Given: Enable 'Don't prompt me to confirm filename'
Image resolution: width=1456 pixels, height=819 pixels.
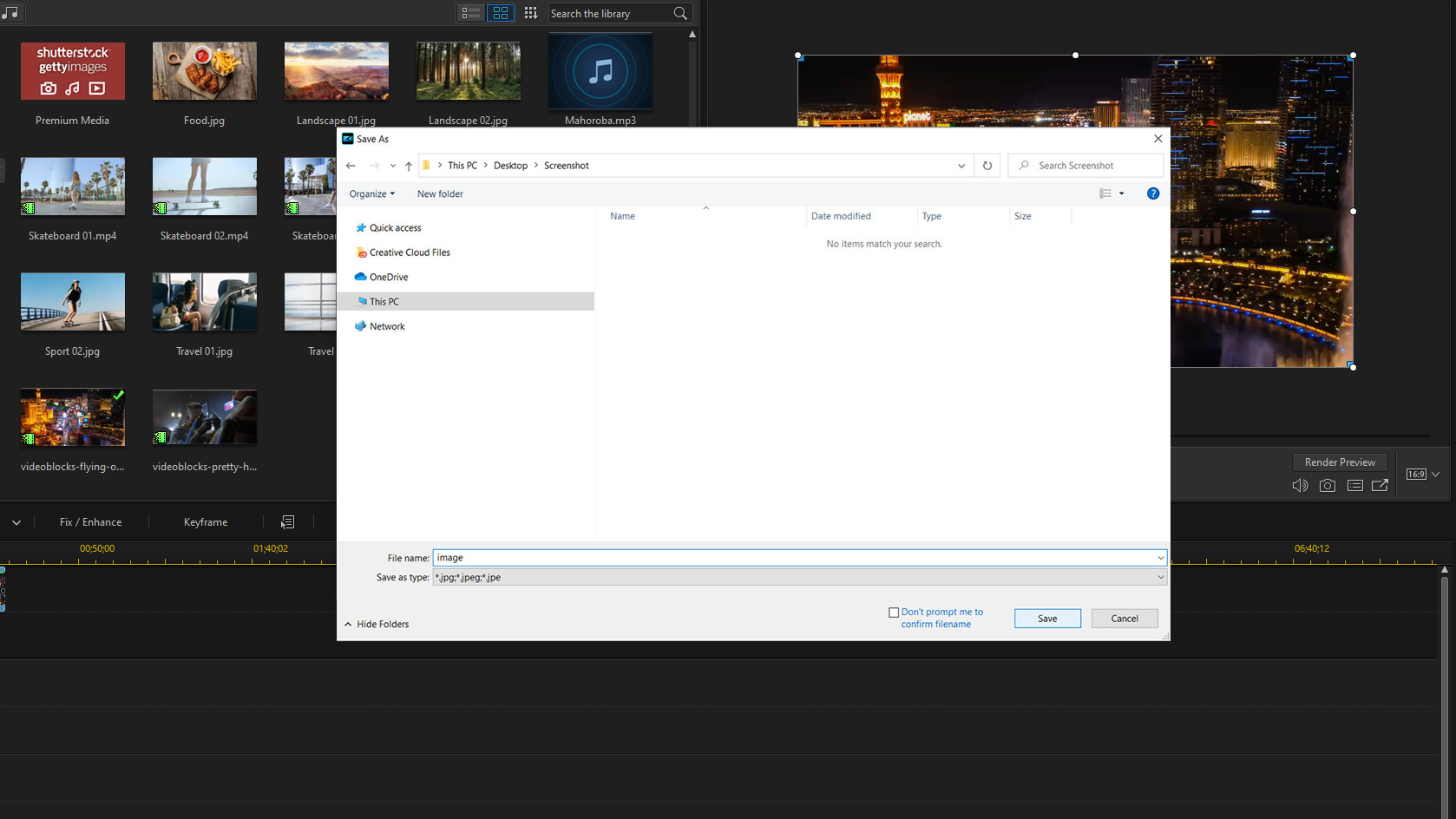Looking at the screenshot, I should pyautogui.click(x=894, y=612).
